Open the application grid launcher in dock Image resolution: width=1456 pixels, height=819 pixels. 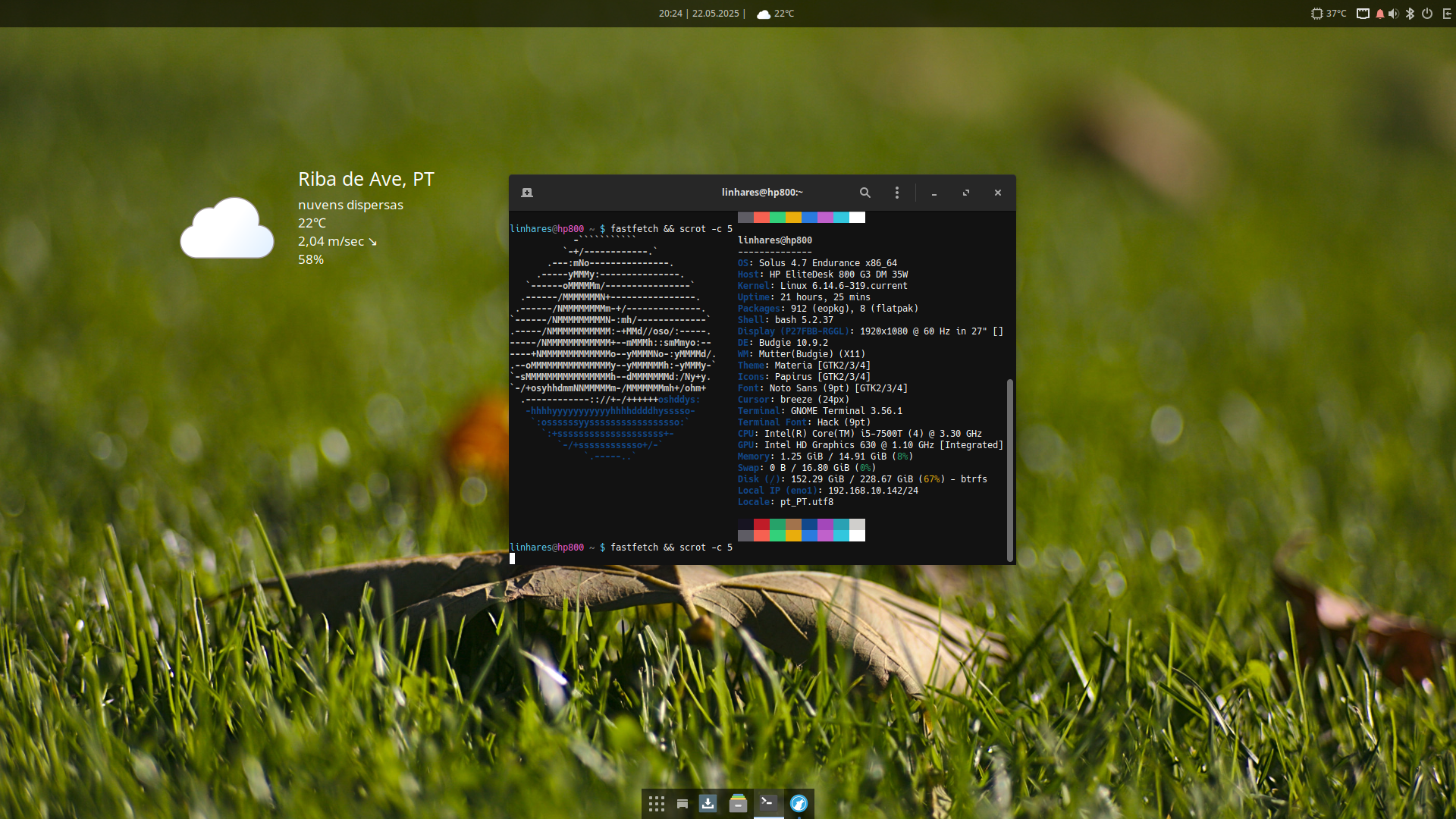pyautogui.click(x=657, y=804)
